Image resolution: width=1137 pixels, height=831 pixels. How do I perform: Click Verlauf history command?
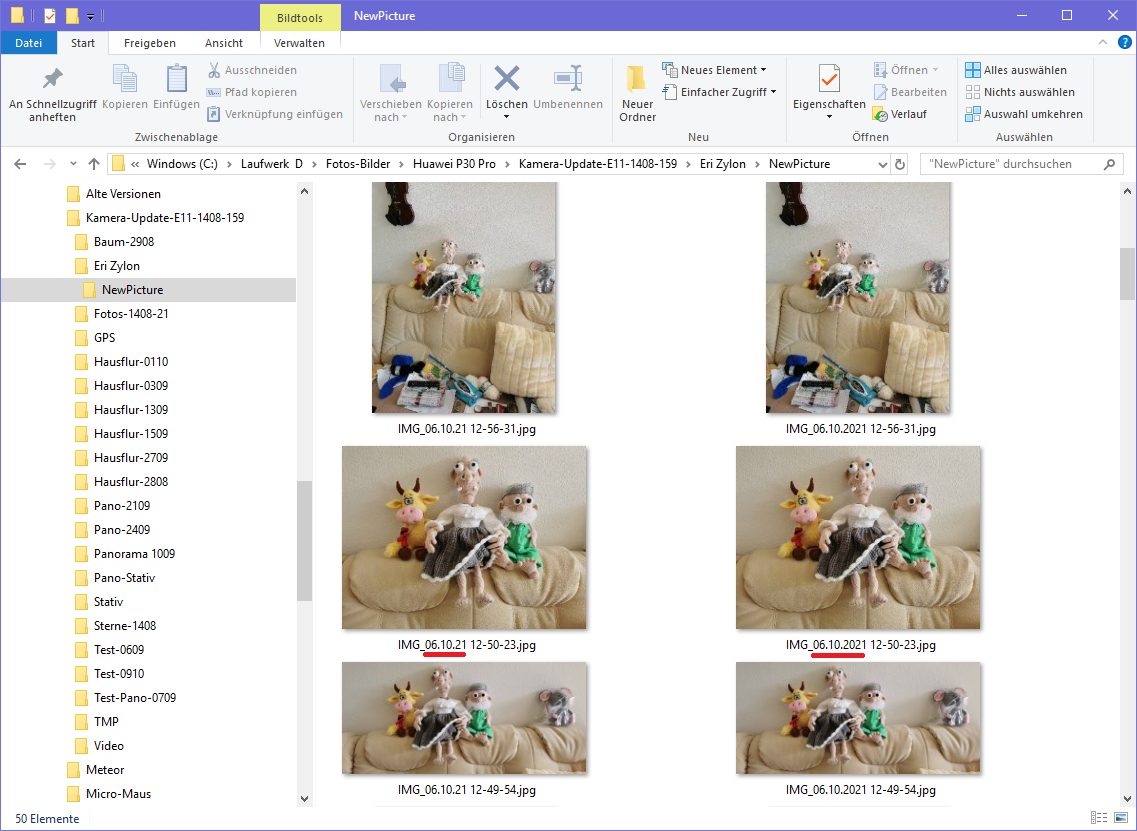[900, 114]
